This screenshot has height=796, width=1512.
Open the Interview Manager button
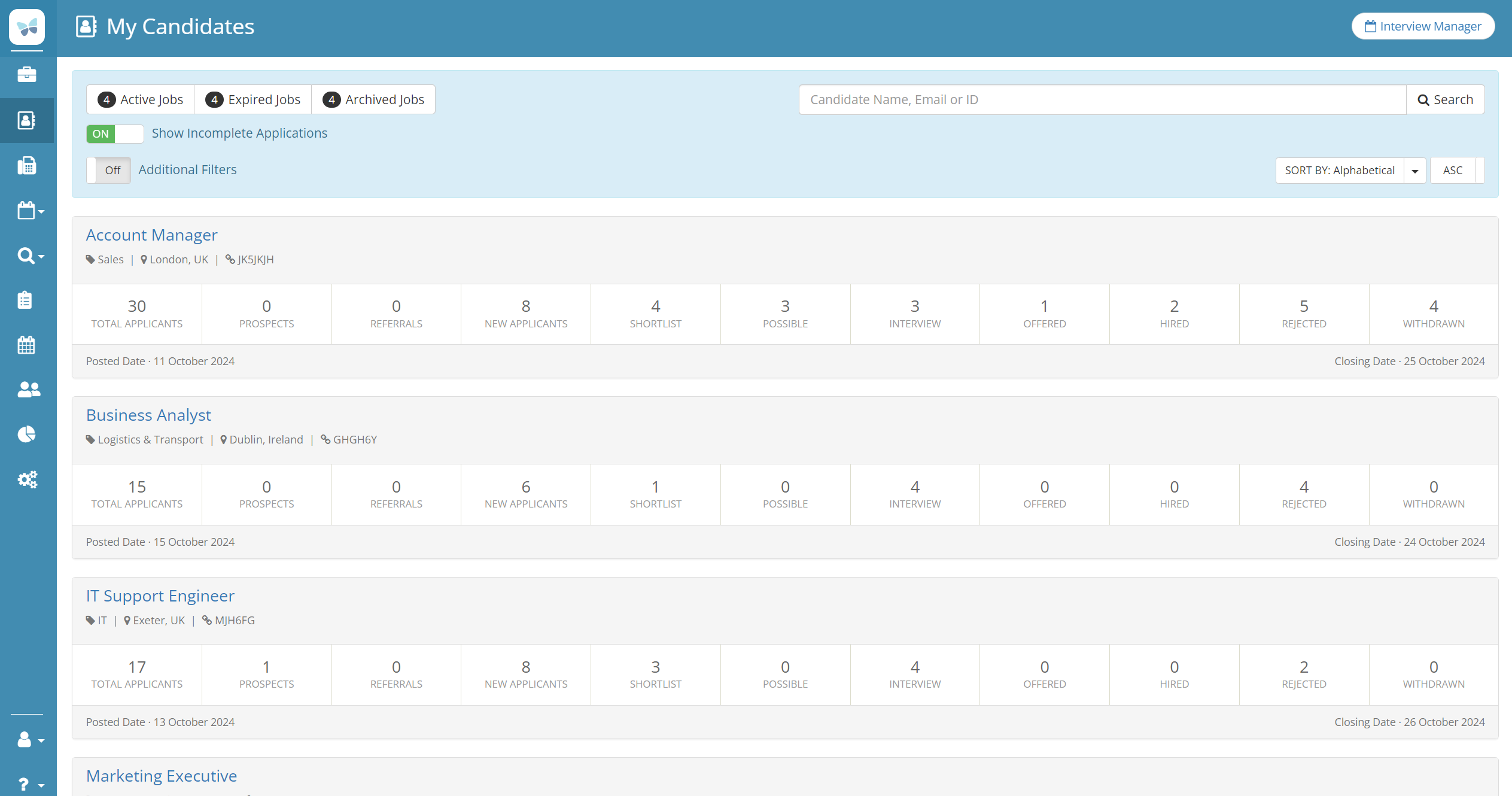point(1422,26)
